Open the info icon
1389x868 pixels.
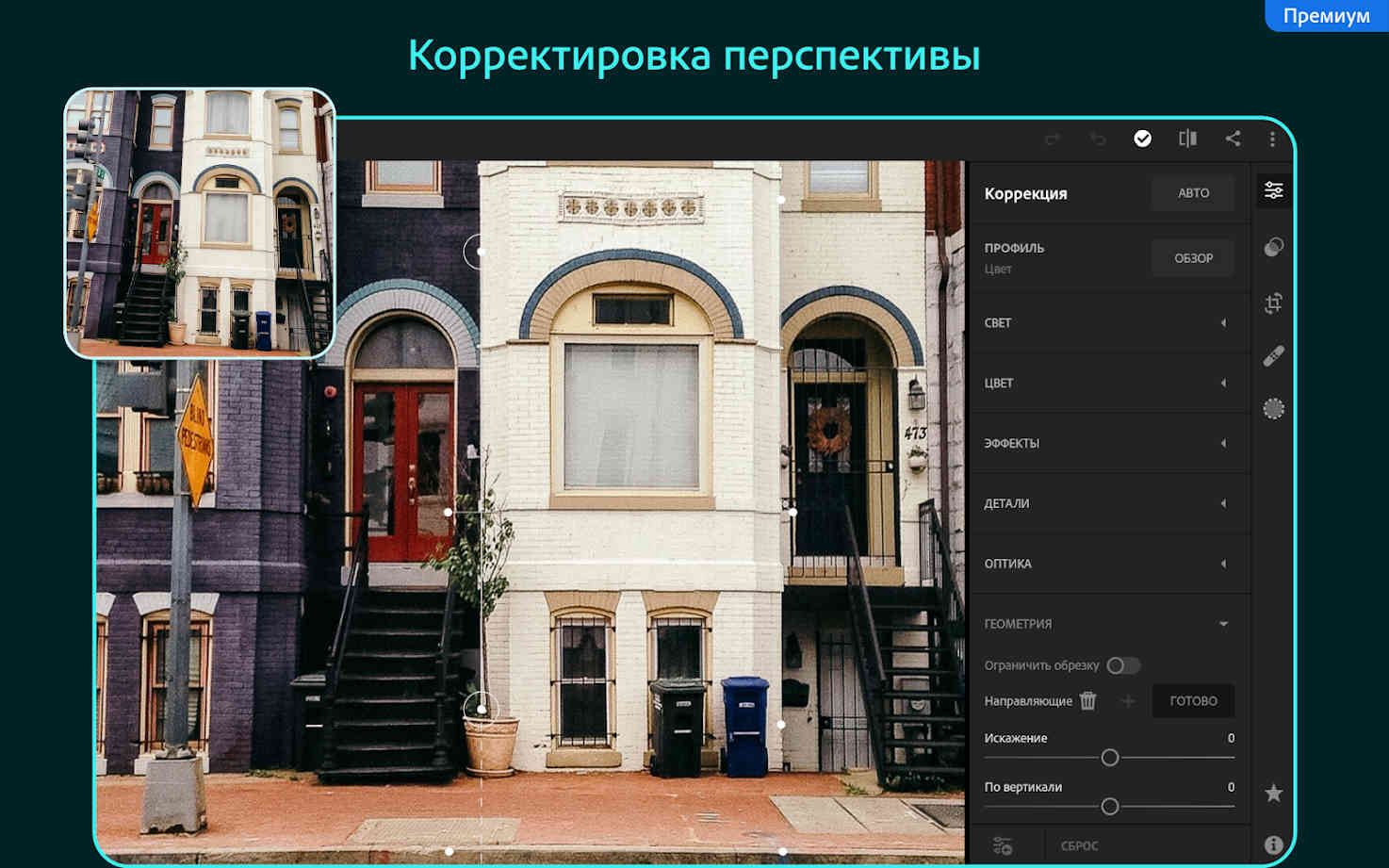[x=1273, y=845]
